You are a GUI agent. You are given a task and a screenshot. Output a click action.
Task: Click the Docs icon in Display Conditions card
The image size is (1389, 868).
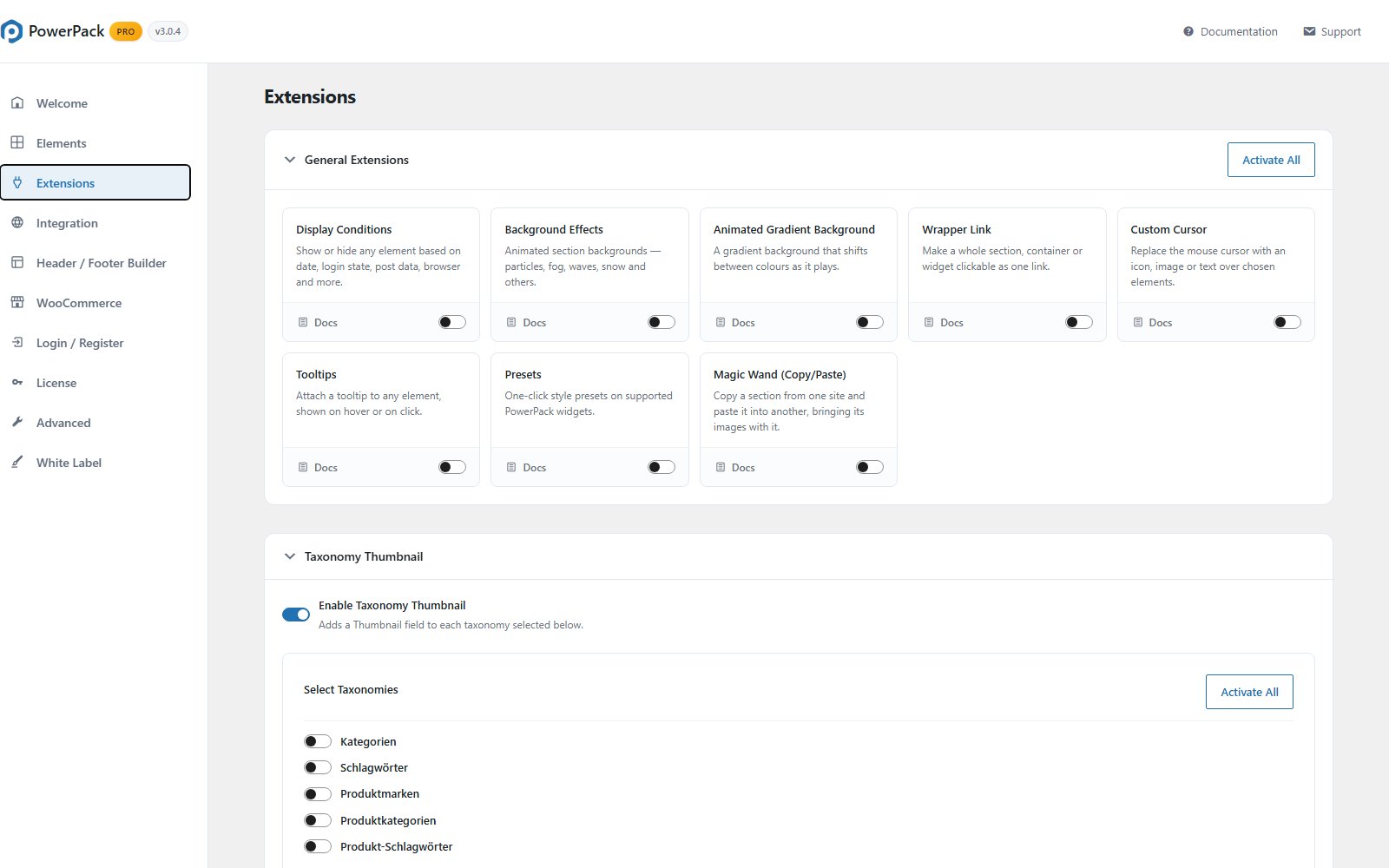[303, 322]
